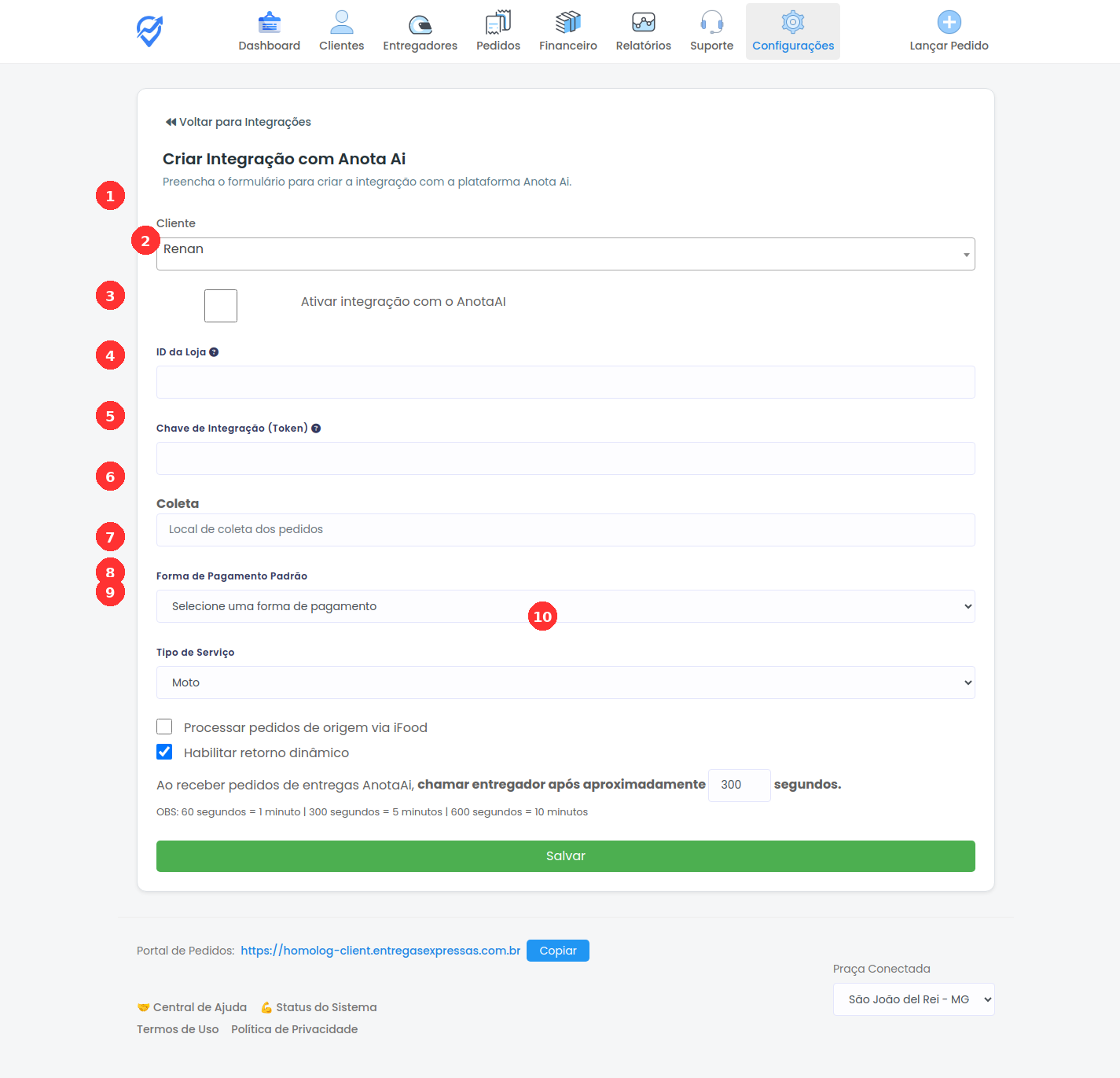Expand the Forma de Pagamento Padrão dropdown

(x=565, y=605)
